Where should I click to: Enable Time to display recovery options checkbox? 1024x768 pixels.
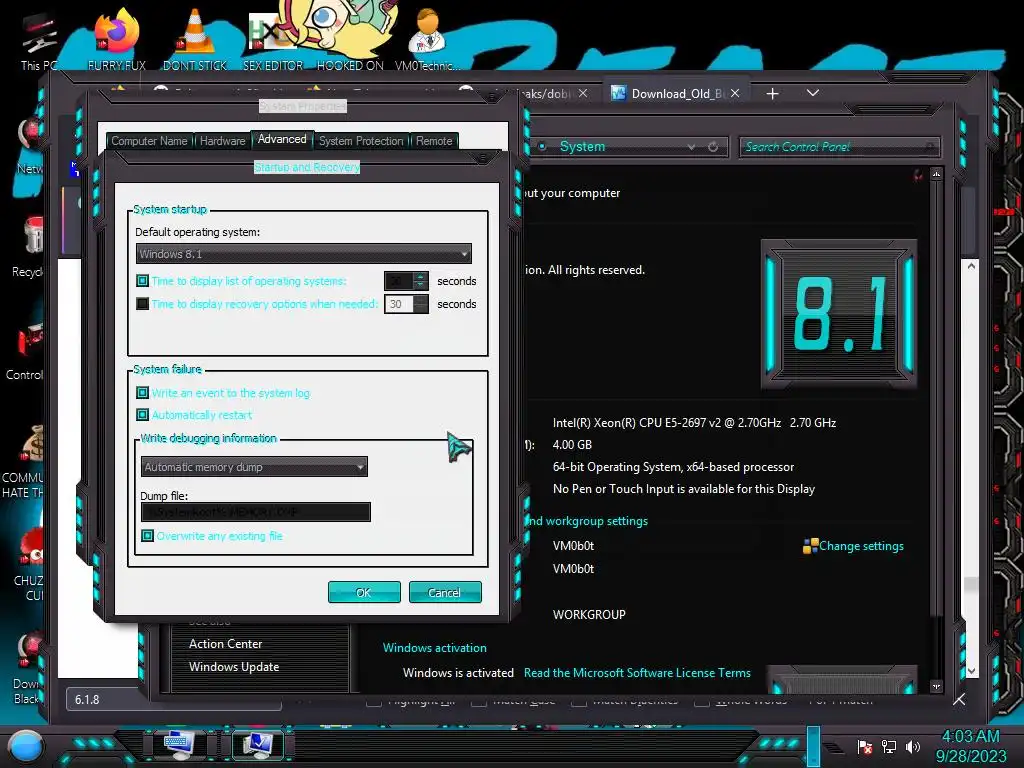[x=142, y=304]
